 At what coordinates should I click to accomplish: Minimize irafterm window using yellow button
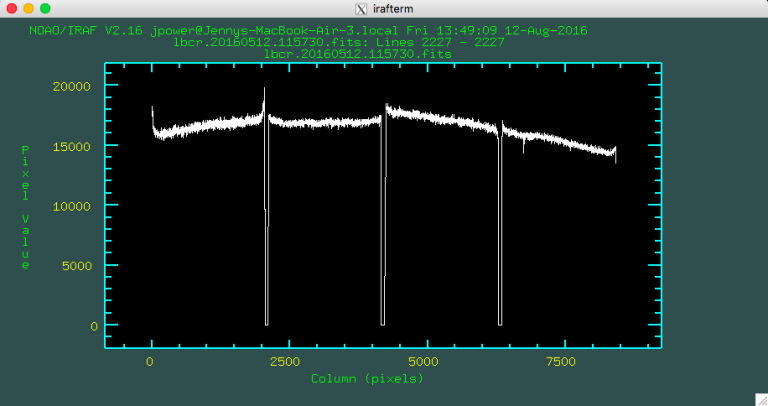point(28,8)
